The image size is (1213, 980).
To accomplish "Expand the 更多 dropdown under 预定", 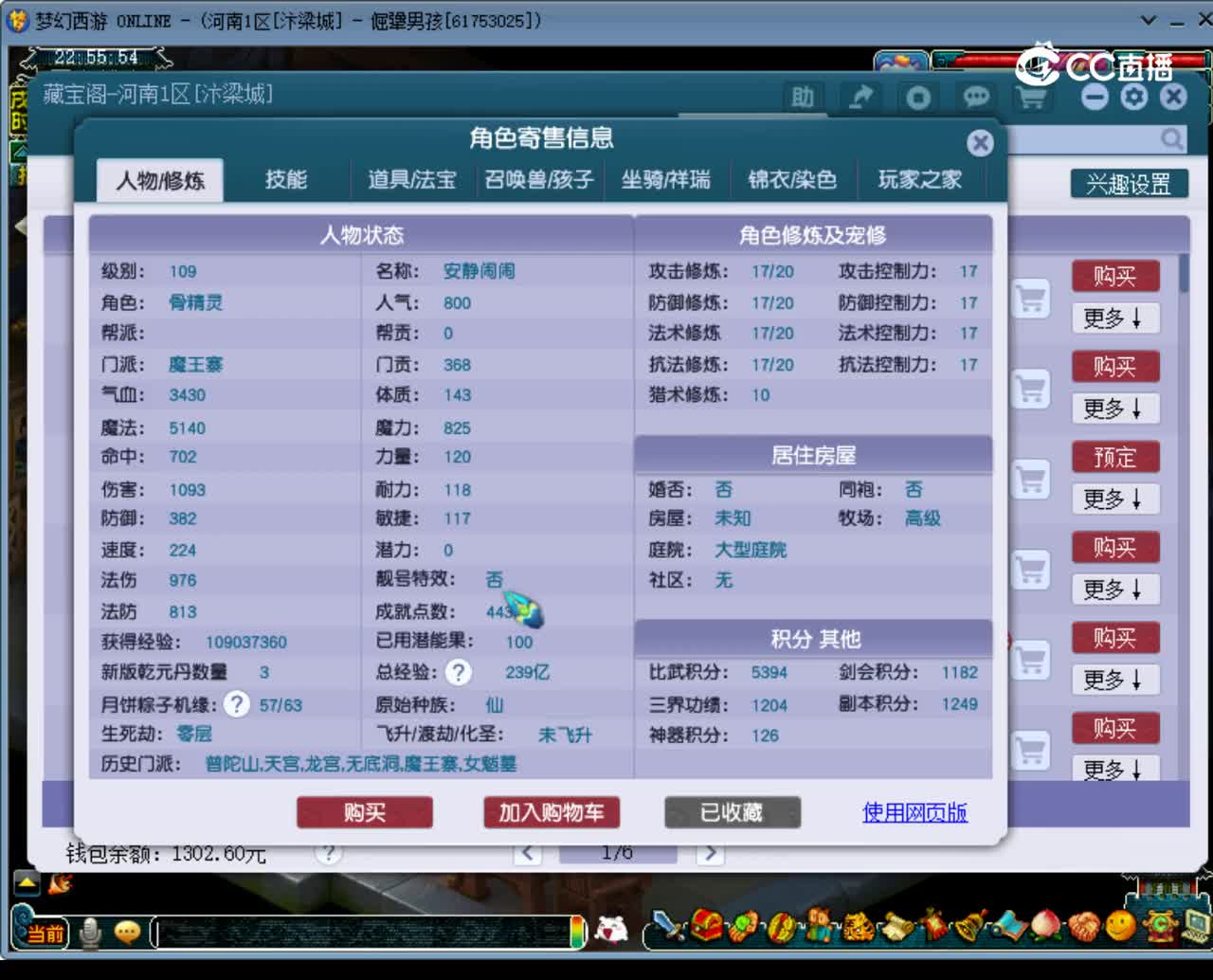I will [x=1114, y=499].
